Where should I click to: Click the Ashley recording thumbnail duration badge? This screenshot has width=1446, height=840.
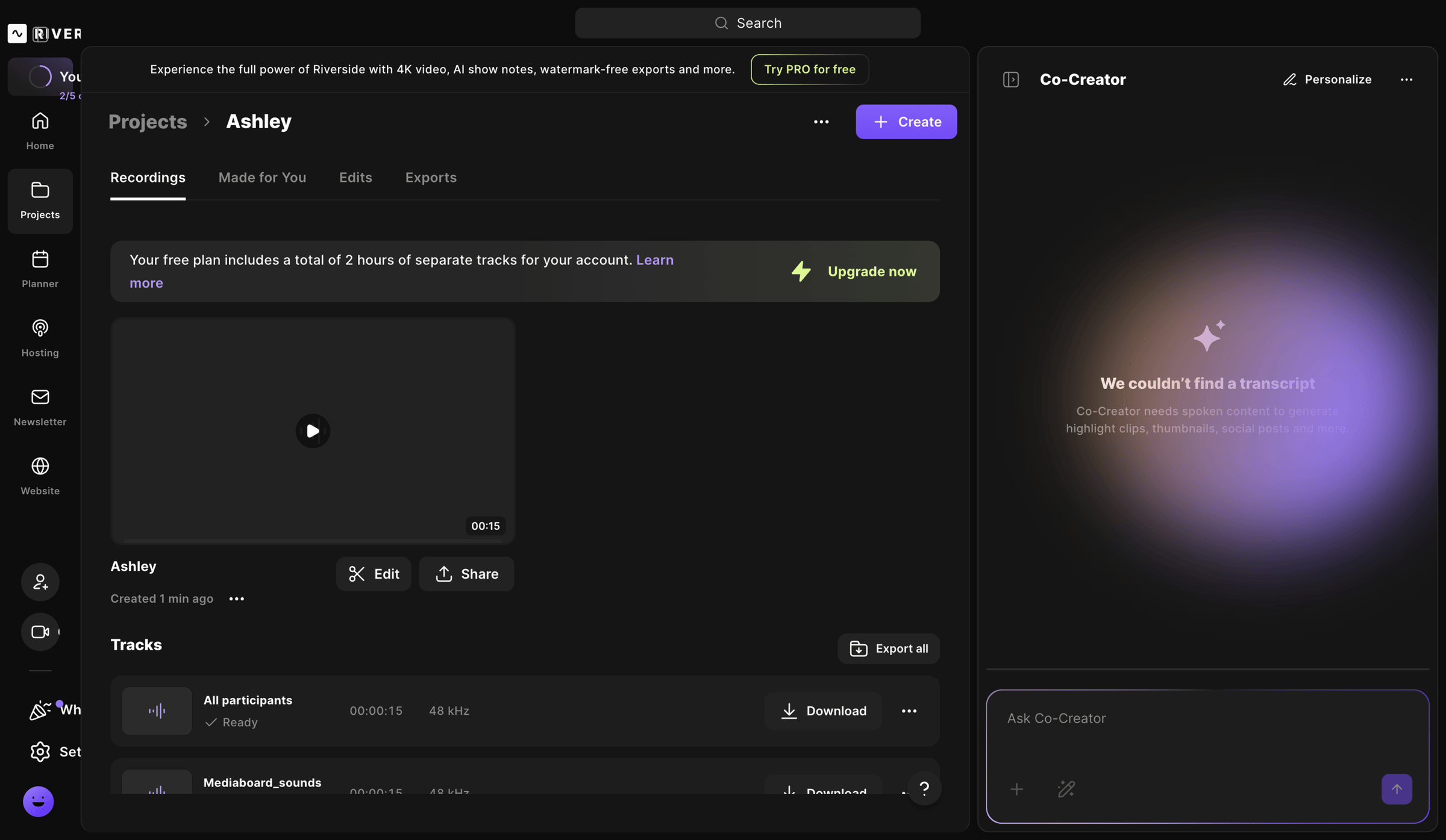pyautogui.click(x=485, y=526)
